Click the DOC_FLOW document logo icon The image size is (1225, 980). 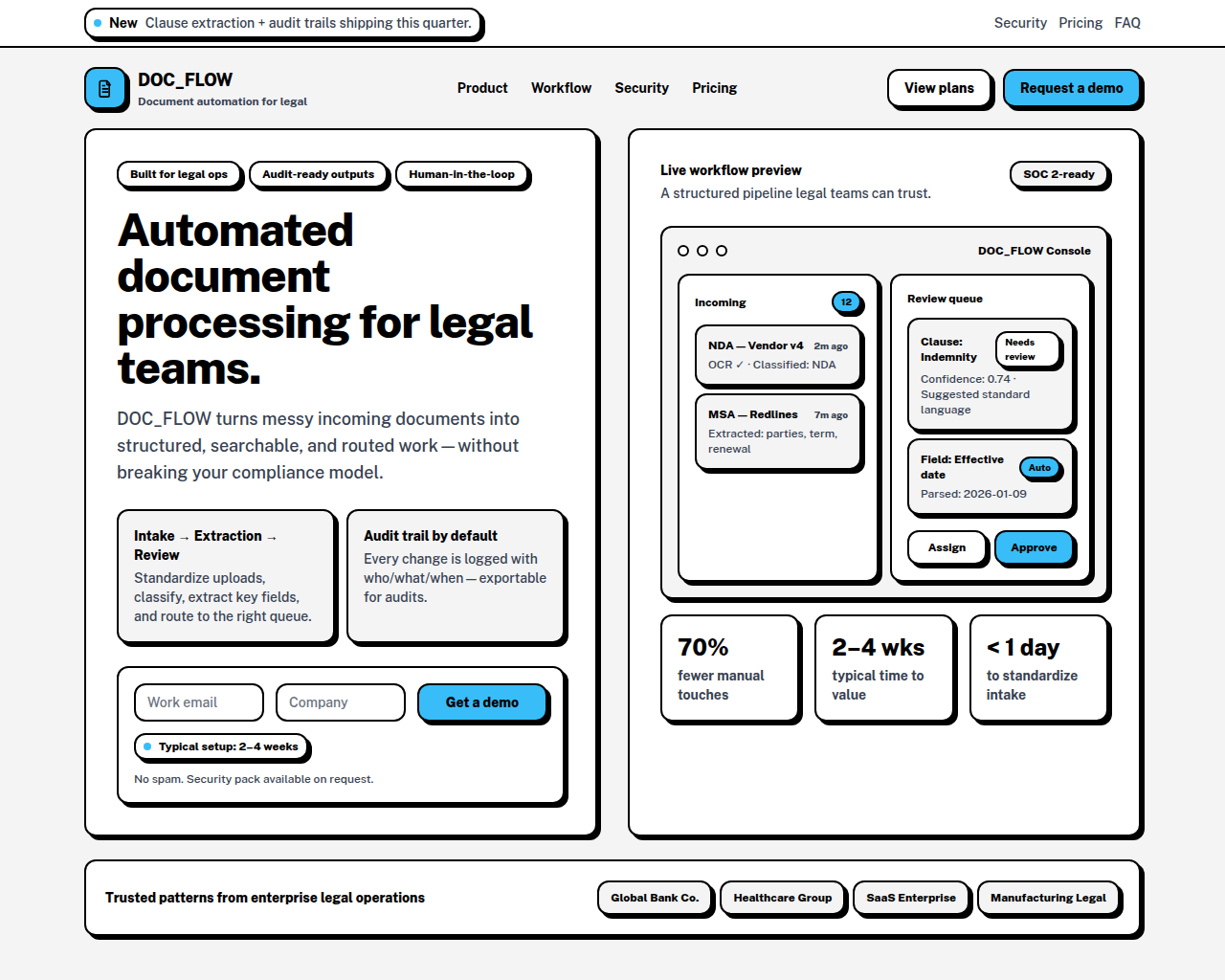[105, 88]
